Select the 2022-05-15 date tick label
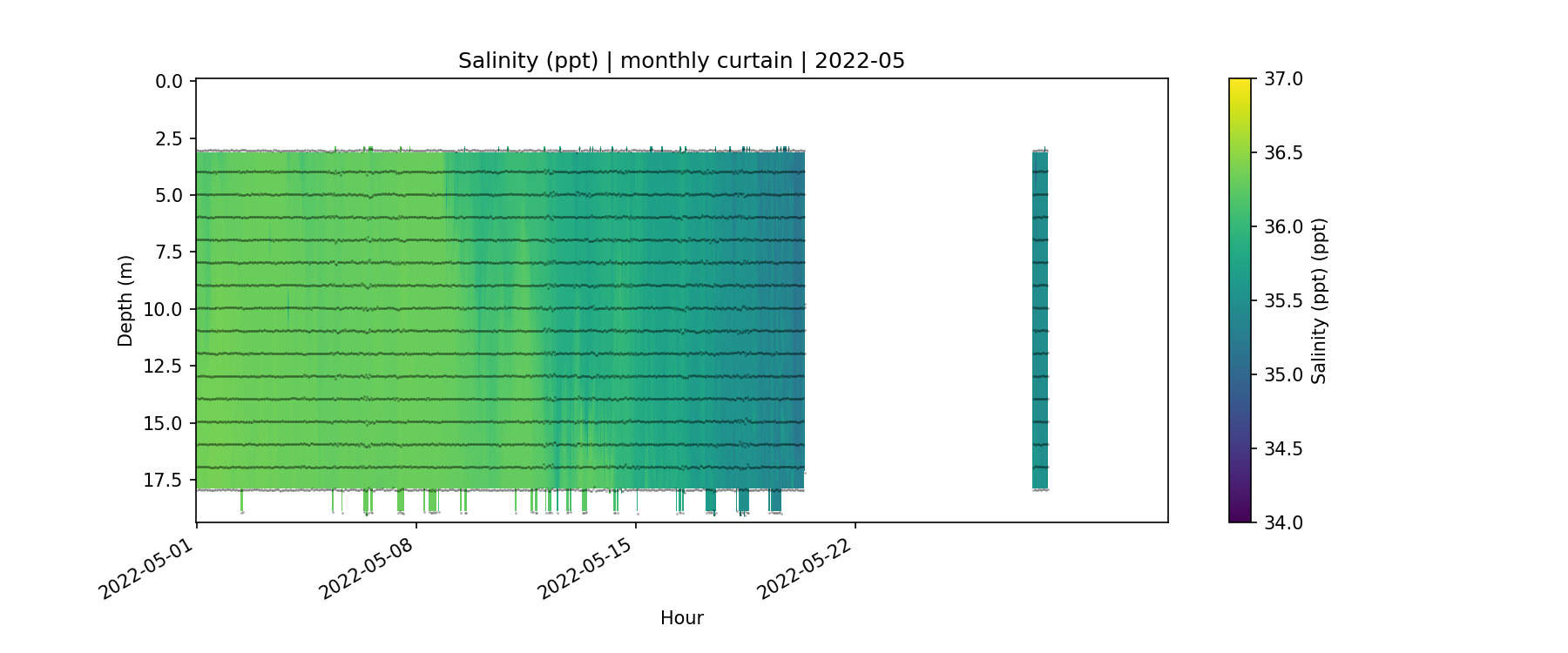 (x=585, y=564)
